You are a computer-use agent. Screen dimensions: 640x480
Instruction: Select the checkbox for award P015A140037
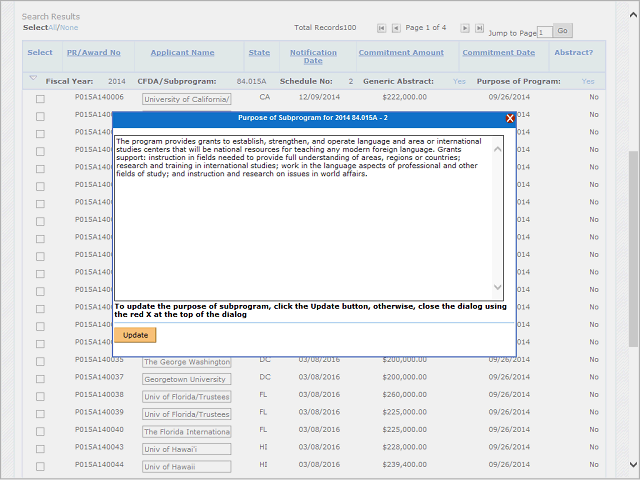(x=40, y=379)
